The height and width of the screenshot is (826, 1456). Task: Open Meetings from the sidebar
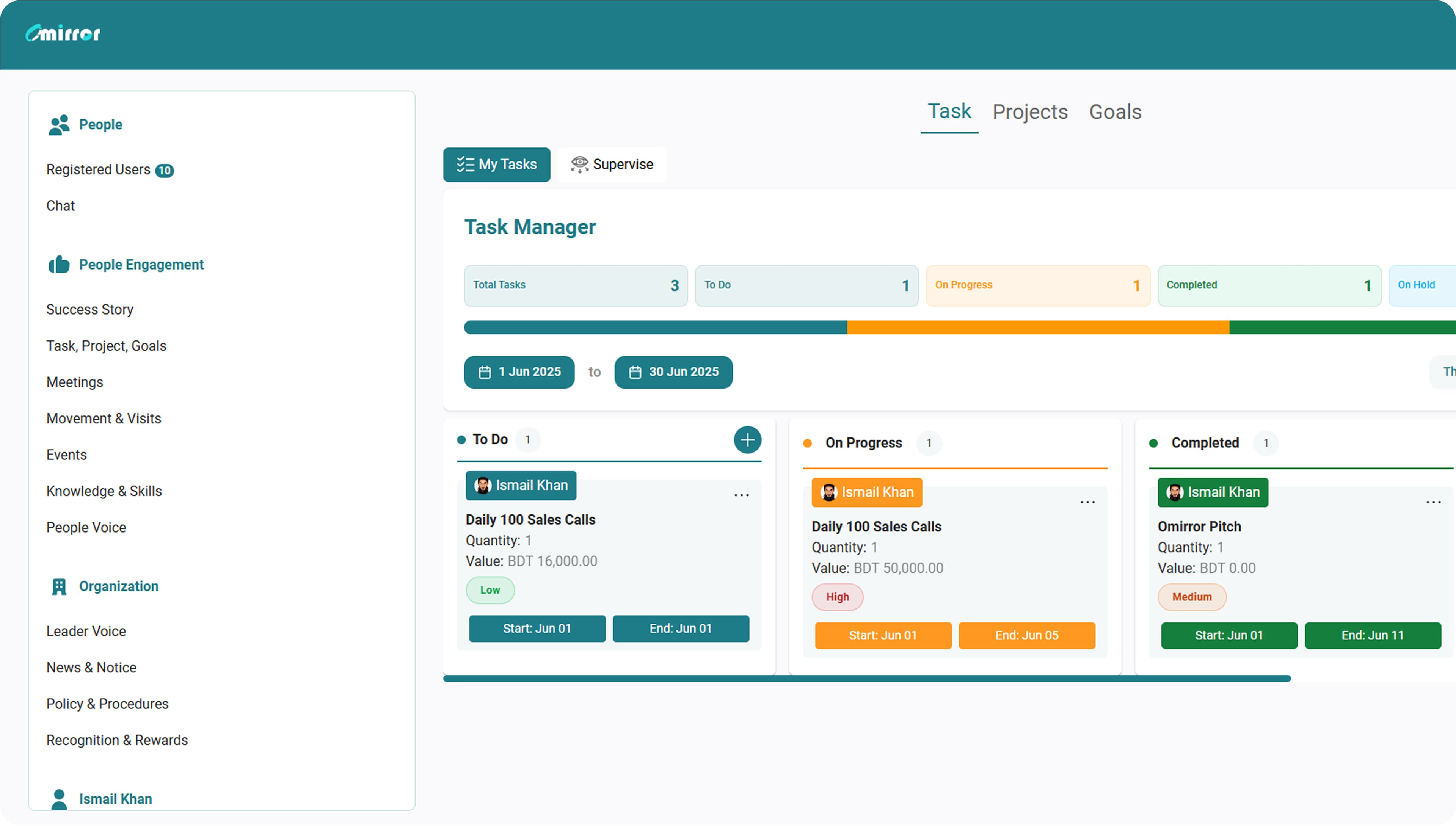click(74, 382)
